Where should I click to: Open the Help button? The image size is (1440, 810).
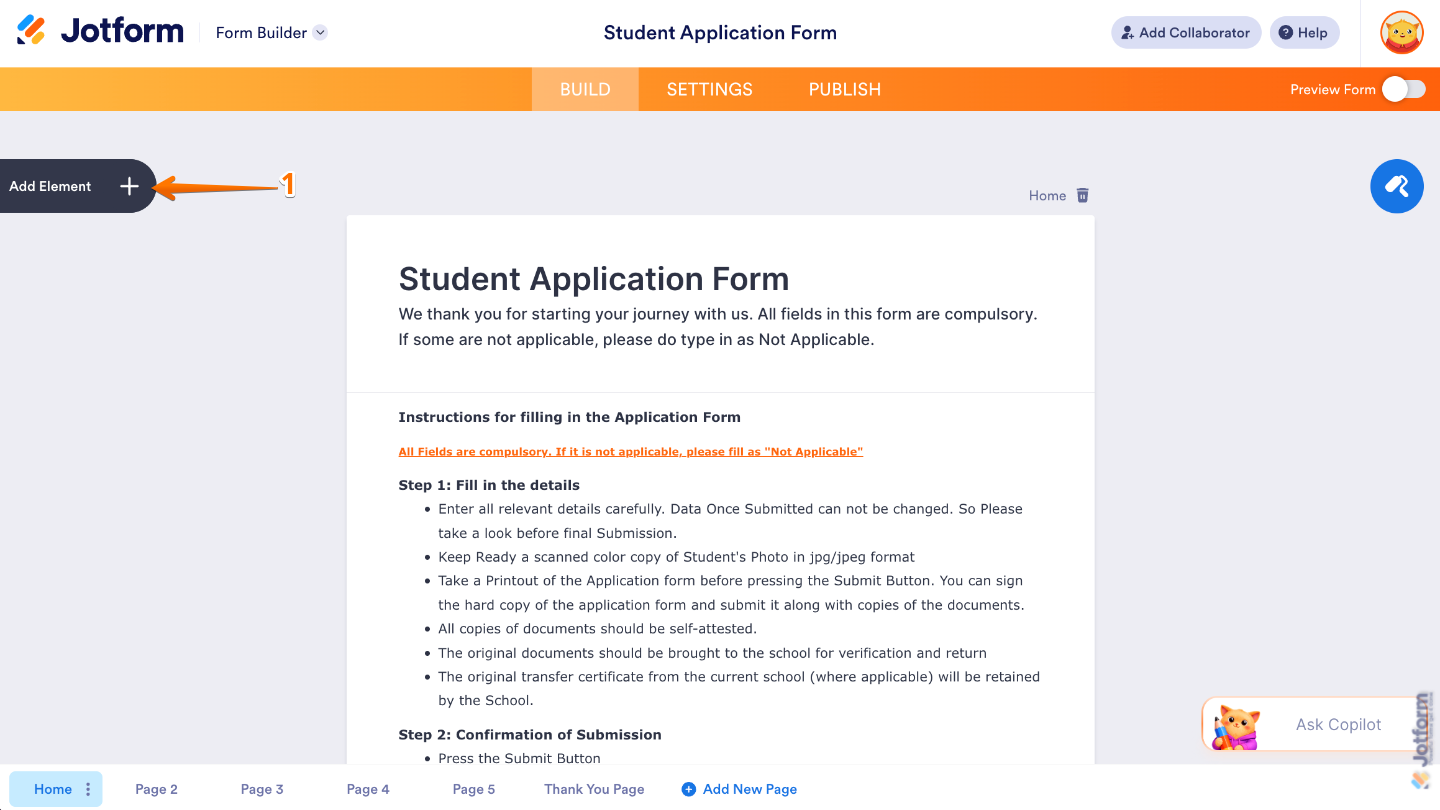(1304, 32)
